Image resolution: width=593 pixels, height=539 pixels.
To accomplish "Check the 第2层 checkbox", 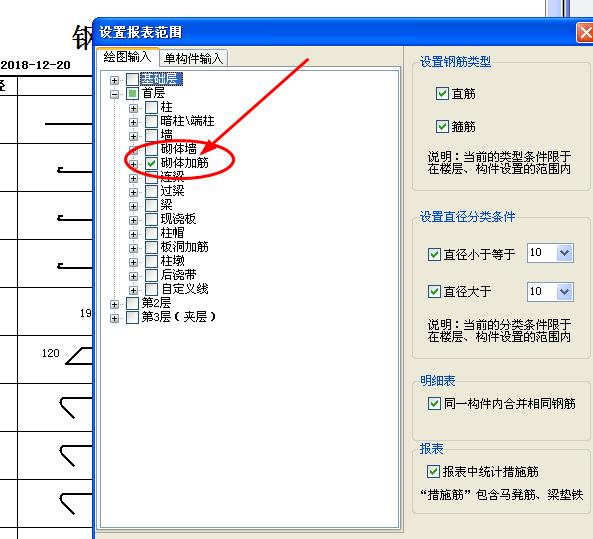I will click(x=132, y=303).
